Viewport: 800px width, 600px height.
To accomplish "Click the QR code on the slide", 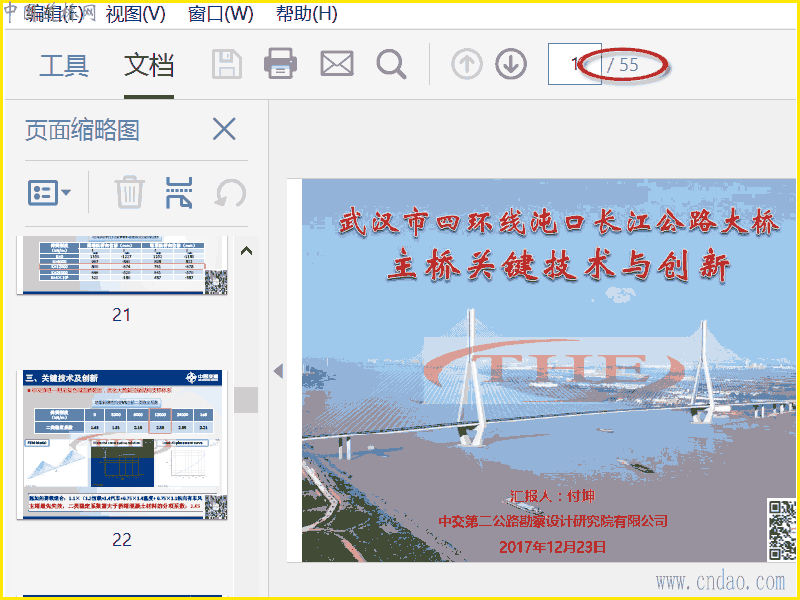I will 782,530.
